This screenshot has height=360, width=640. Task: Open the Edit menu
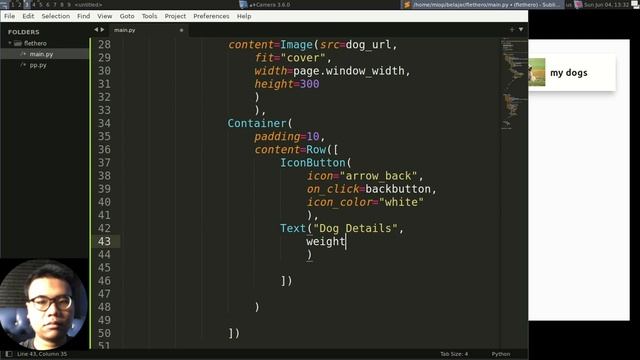pyautogui.click(x=28, y=16)
